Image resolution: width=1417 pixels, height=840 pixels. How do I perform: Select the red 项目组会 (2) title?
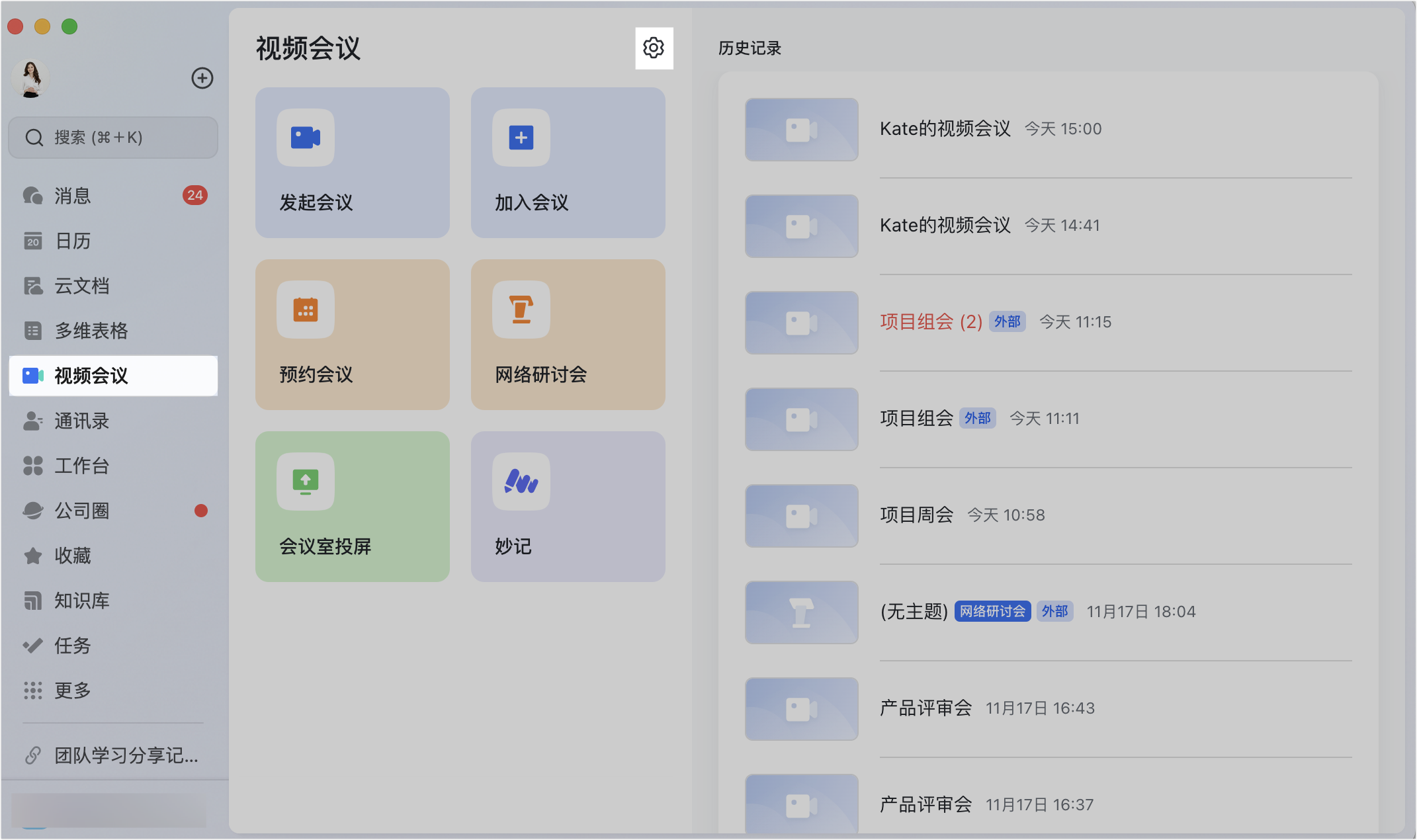coord(931,321)
